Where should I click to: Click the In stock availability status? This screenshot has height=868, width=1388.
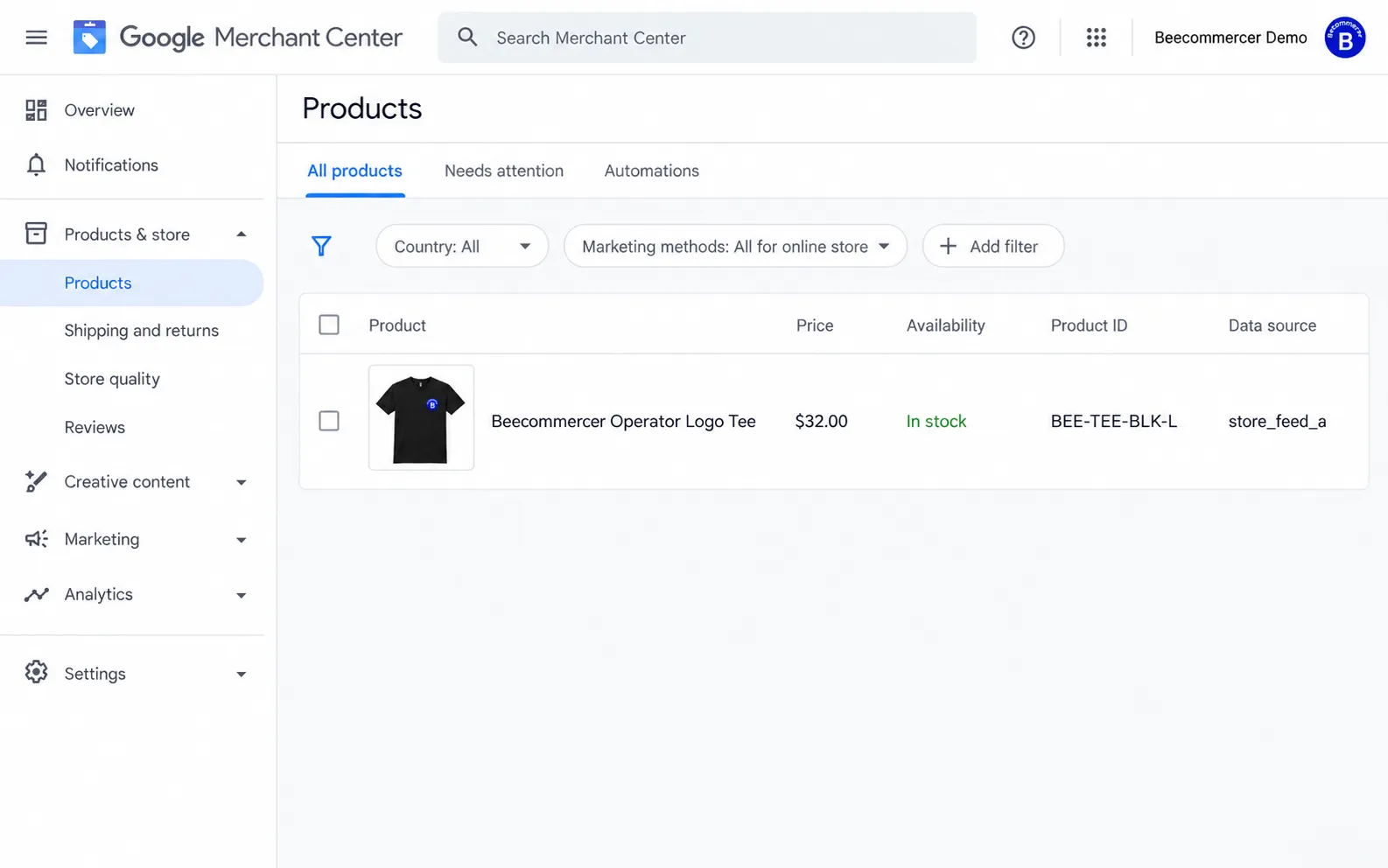tap(936, 421)
